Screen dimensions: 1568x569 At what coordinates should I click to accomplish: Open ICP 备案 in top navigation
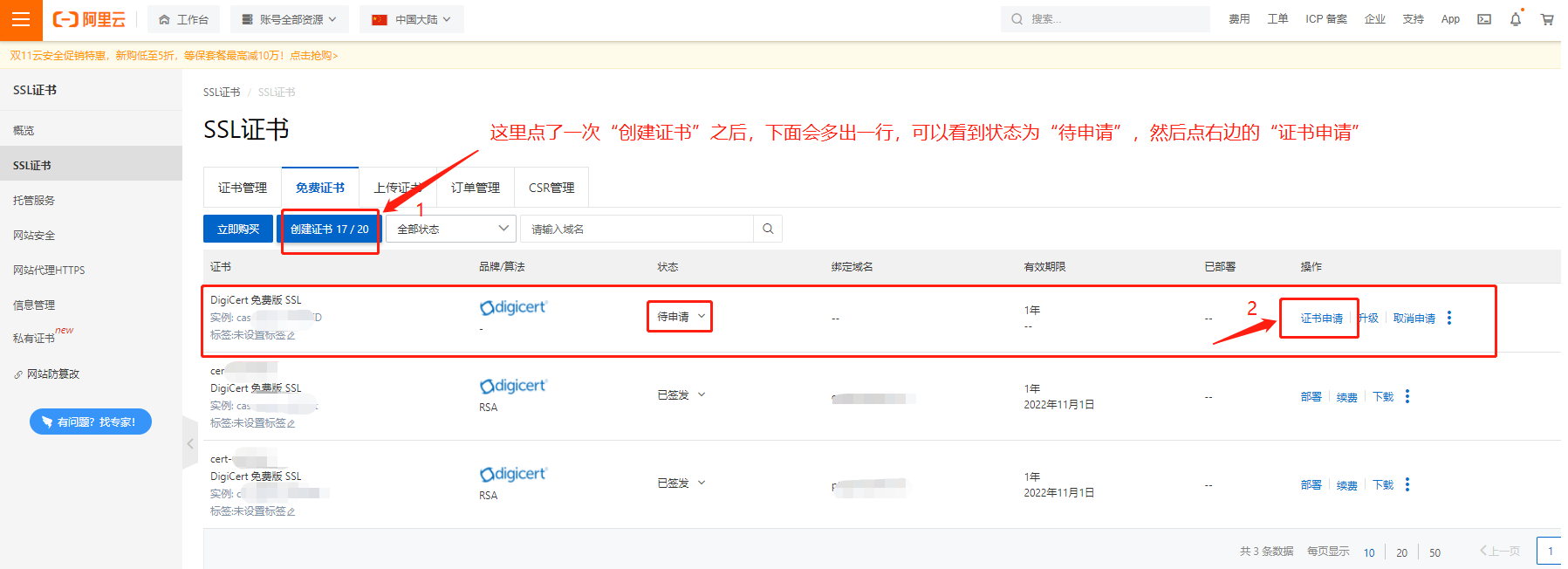pos(1326,19)
